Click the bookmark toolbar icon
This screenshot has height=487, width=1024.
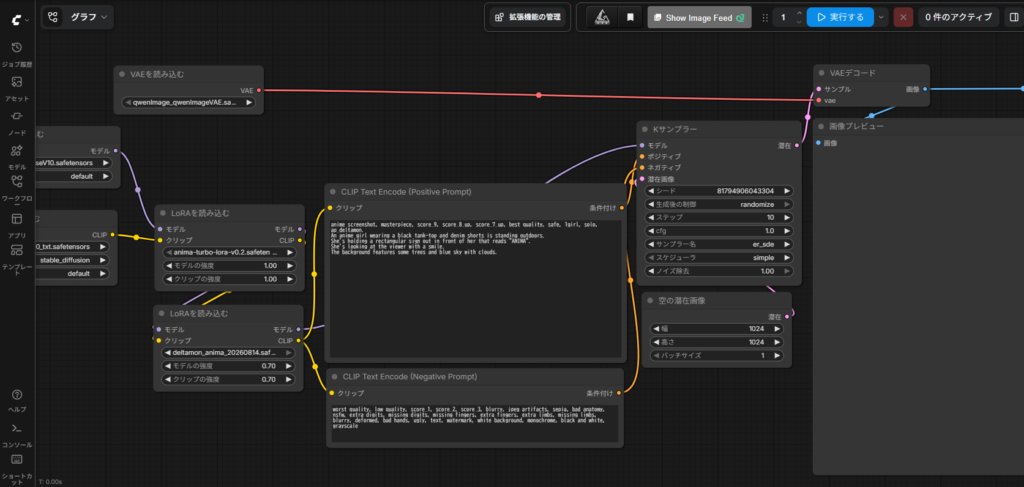click(630, 18)
